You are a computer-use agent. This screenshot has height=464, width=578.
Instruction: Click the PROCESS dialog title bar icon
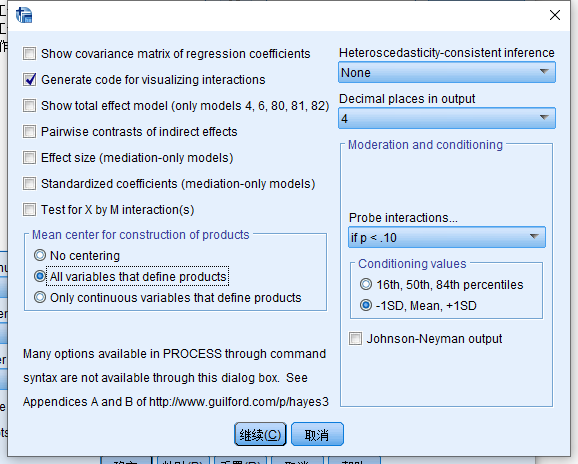point(24,15)
